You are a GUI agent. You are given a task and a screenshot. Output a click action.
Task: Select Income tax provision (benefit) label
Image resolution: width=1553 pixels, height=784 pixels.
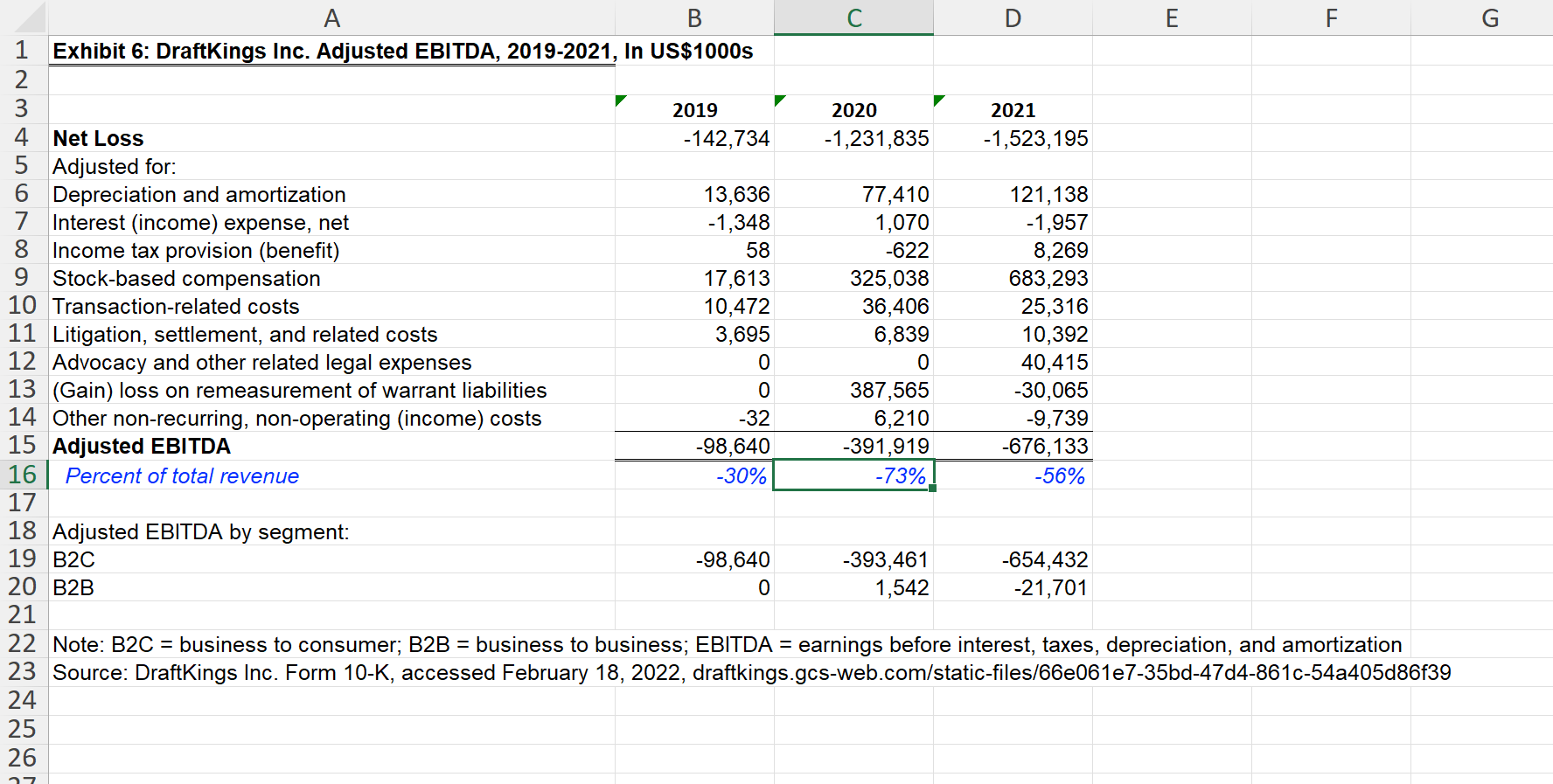[331, 250]
